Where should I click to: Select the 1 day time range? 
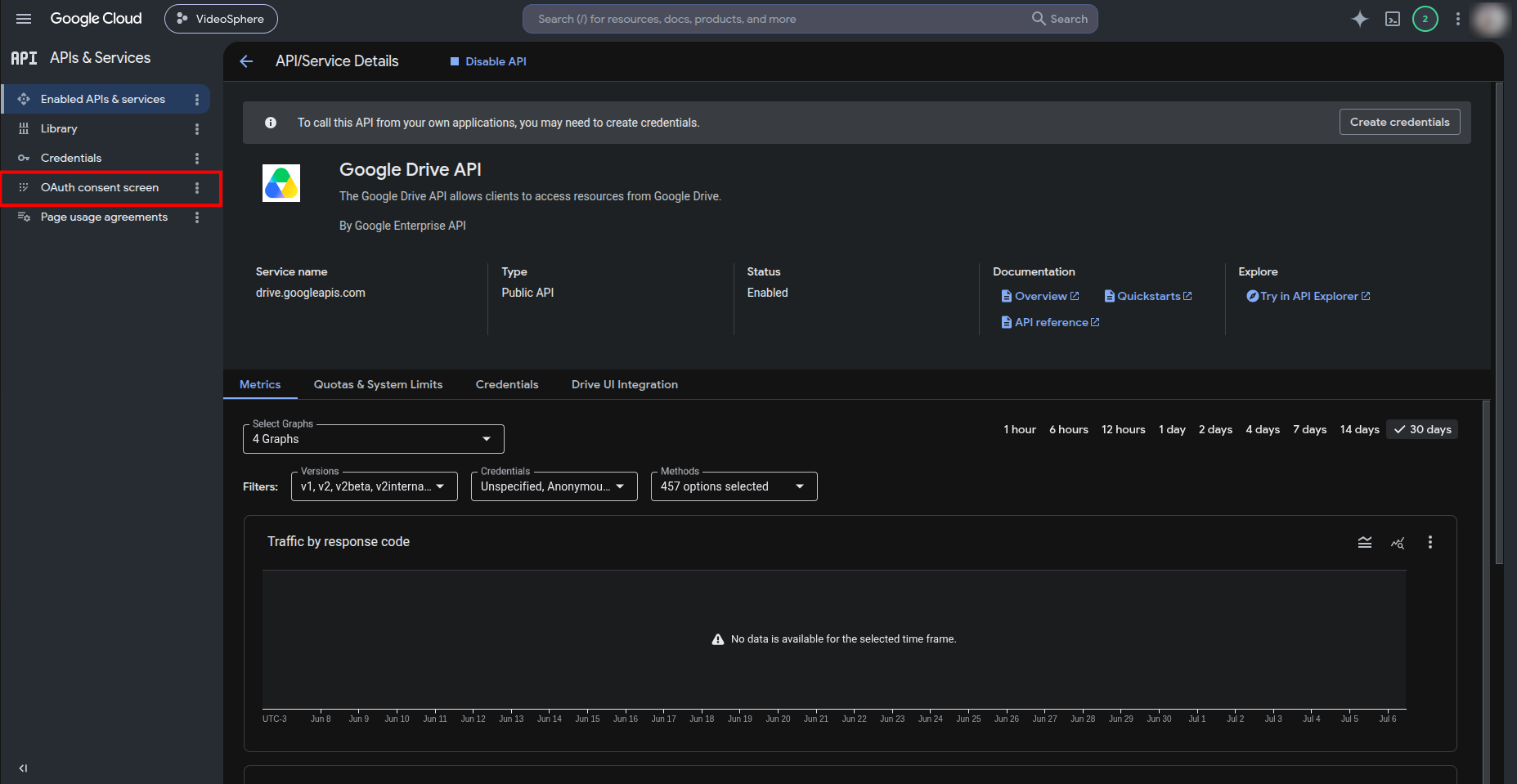(1172, 429)
